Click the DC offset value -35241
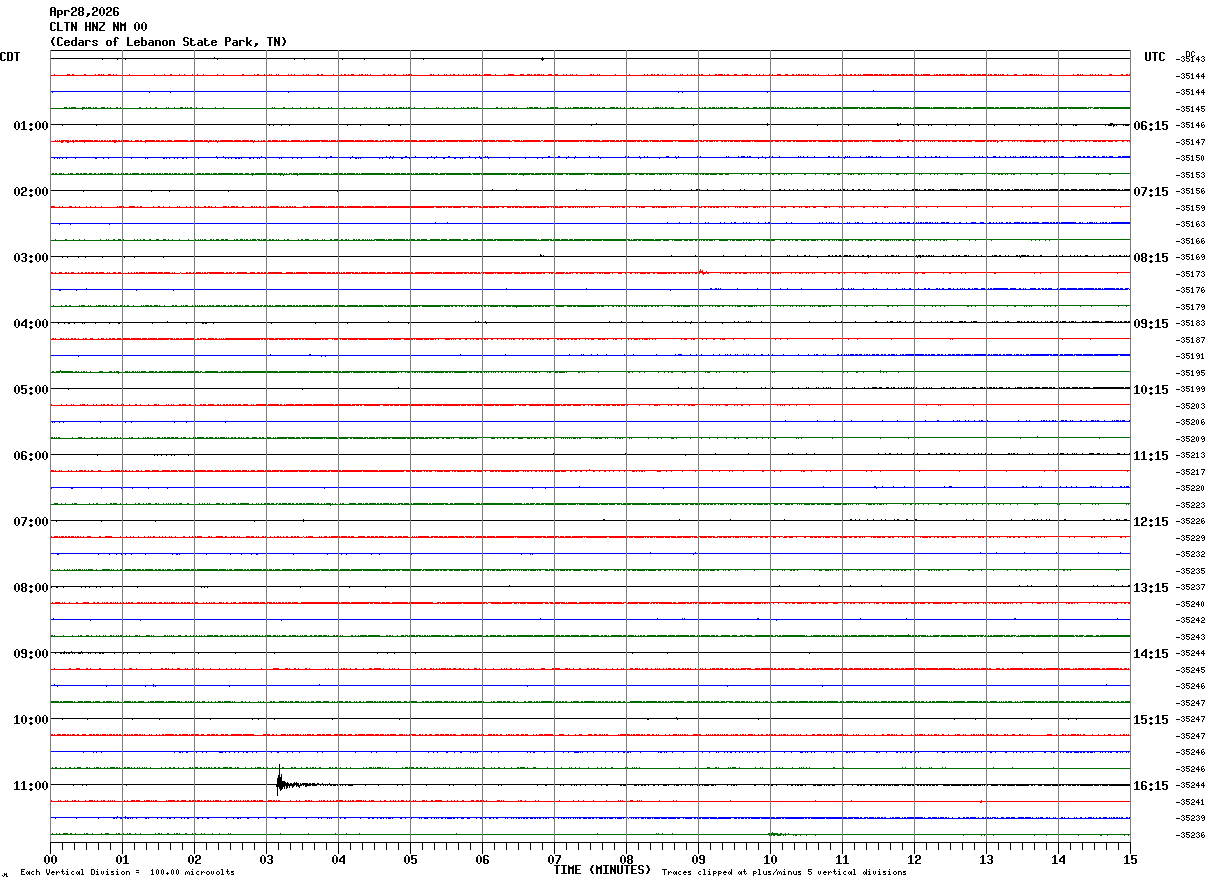Viewport: 1210px width, 886px height. pos(1190,803)
